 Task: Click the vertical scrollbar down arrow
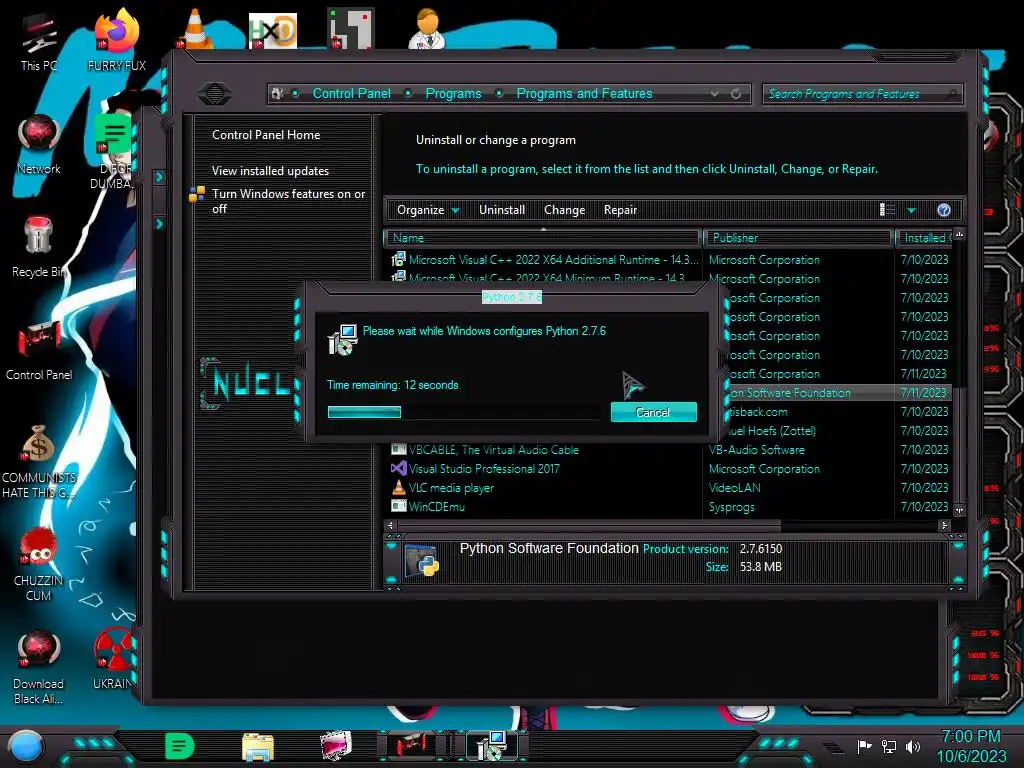point(959,509)
